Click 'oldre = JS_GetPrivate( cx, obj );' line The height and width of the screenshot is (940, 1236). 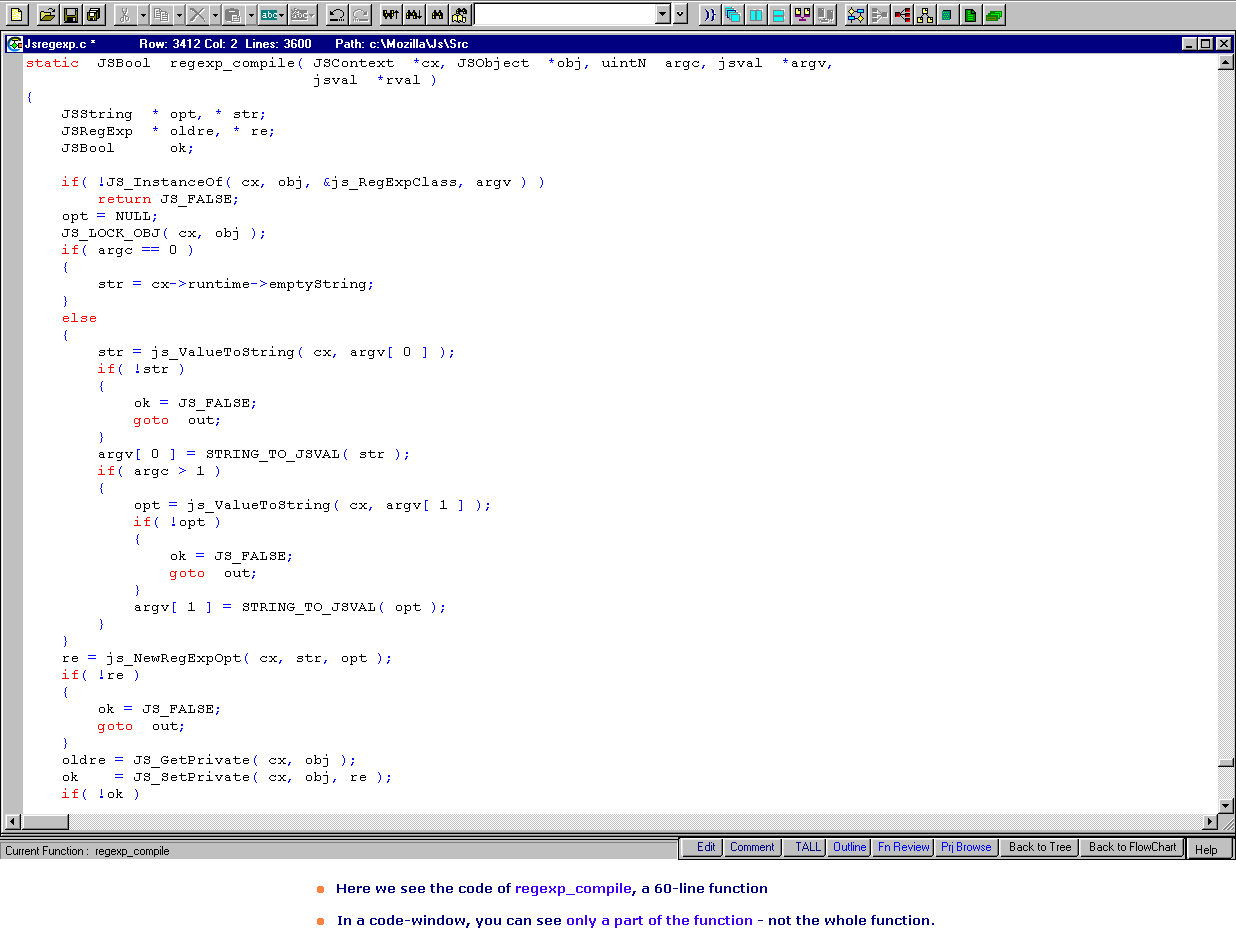point(209,760)
